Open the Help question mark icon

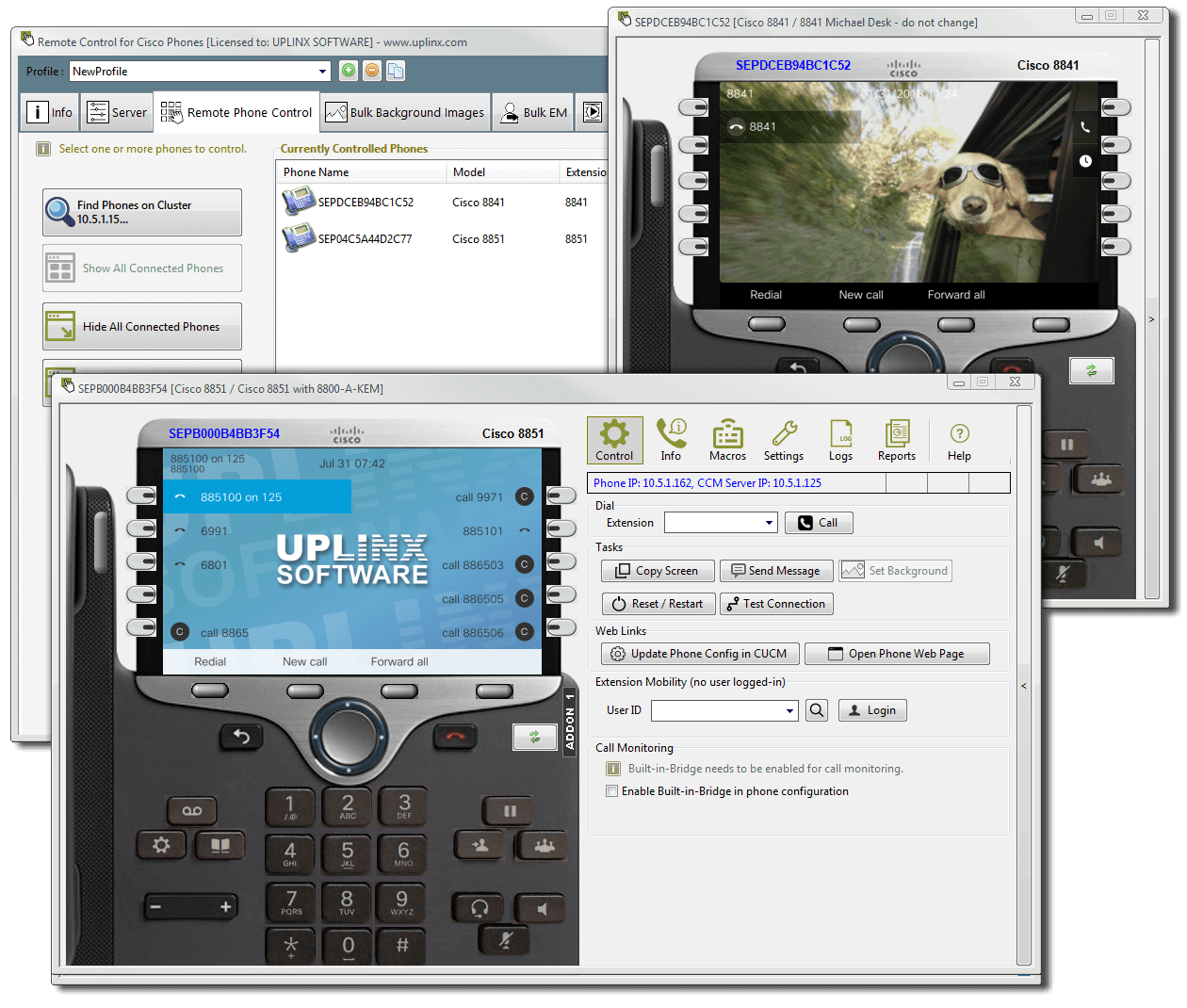pos(959,440)
